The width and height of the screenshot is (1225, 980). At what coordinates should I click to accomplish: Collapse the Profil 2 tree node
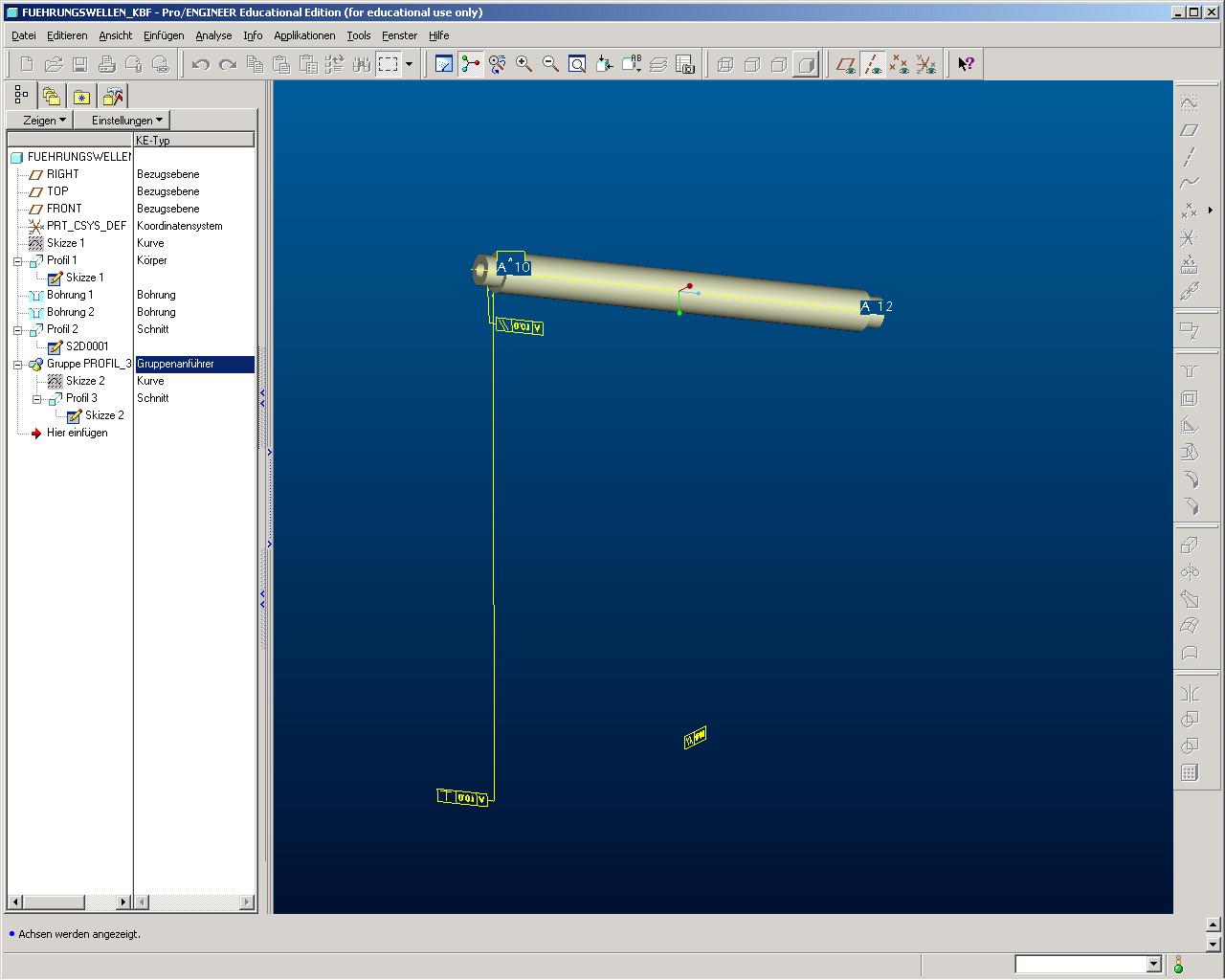pyautogui.click(x=18, y=329)
